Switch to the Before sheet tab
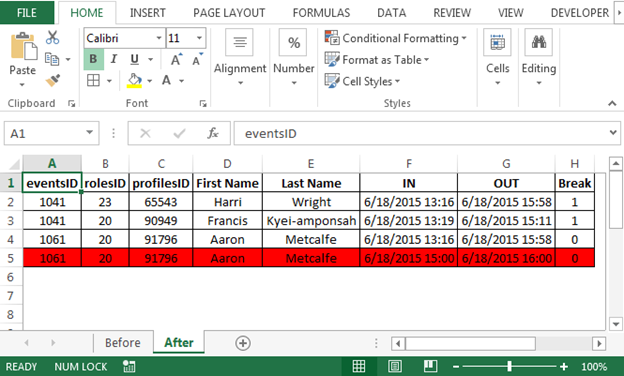Image resolution: width=624 pixels, height=376 pixels. coord(123,343)
